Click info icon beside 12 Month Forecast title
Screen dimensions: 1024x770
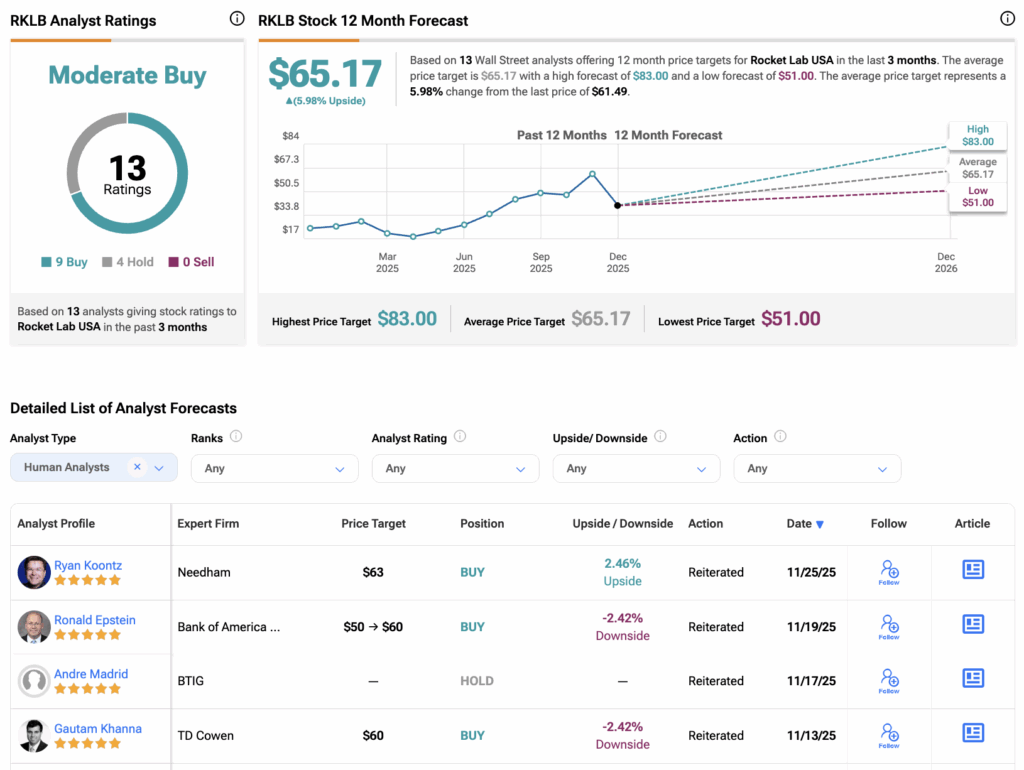pyautogui.click(x=1007, y=18)
